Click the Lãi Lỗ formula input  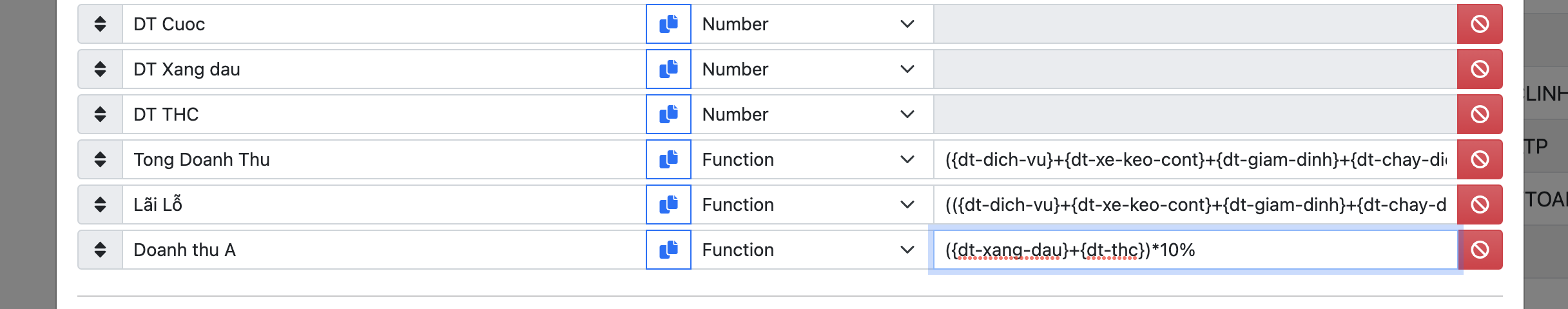pos(1195,205)
